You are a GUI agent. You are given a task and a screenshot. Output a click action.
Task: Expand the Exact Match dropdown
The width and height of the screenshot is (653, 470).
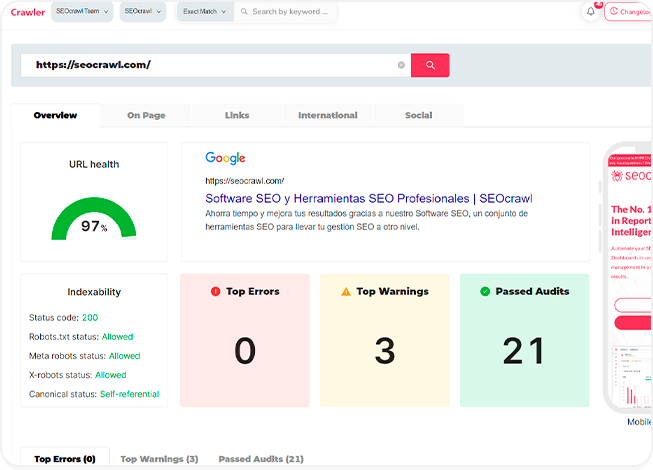[206, 12]
